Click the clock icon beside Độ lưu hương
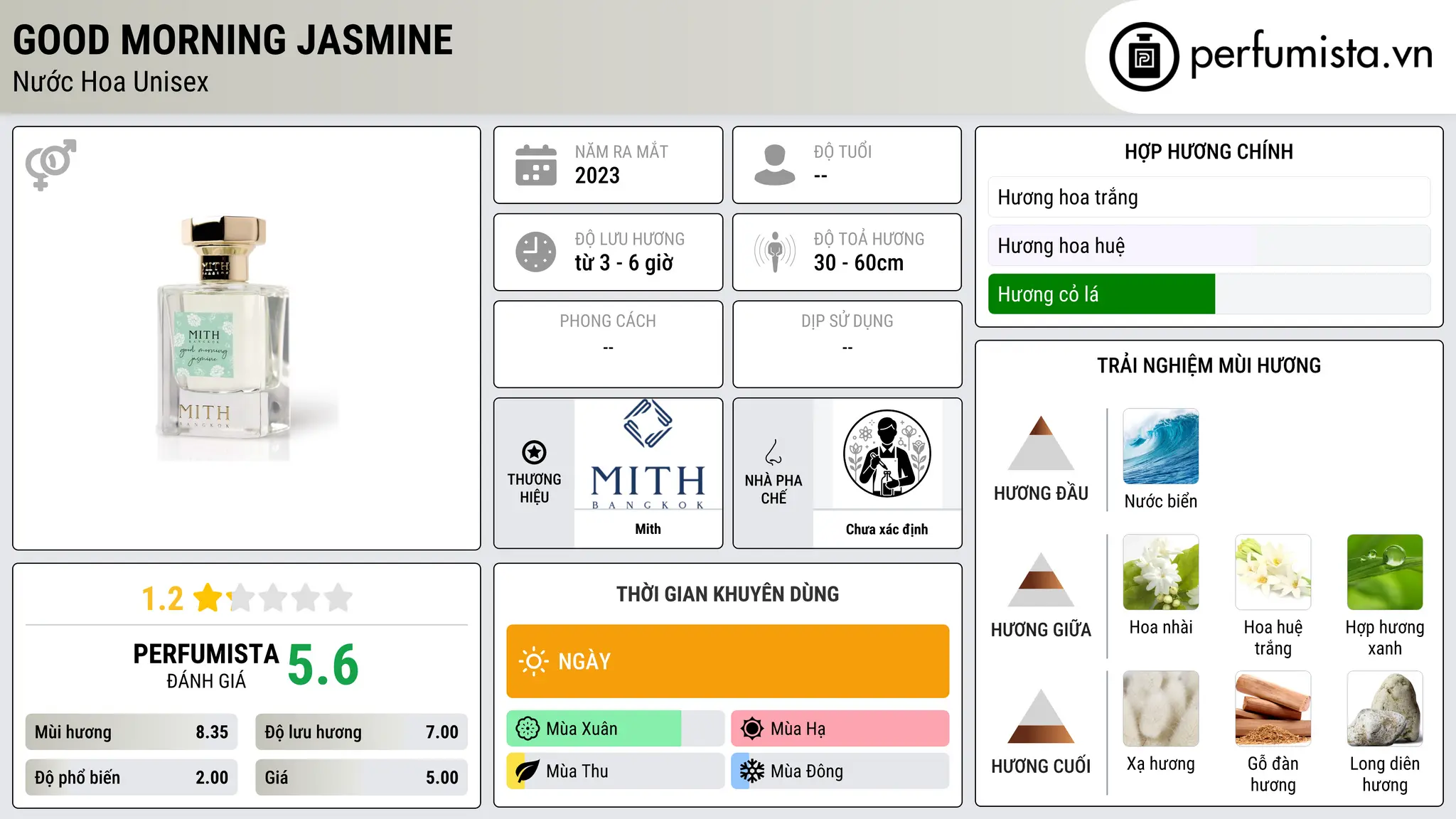The height and width of the screenshot is (819, 1456). point(536,252)
